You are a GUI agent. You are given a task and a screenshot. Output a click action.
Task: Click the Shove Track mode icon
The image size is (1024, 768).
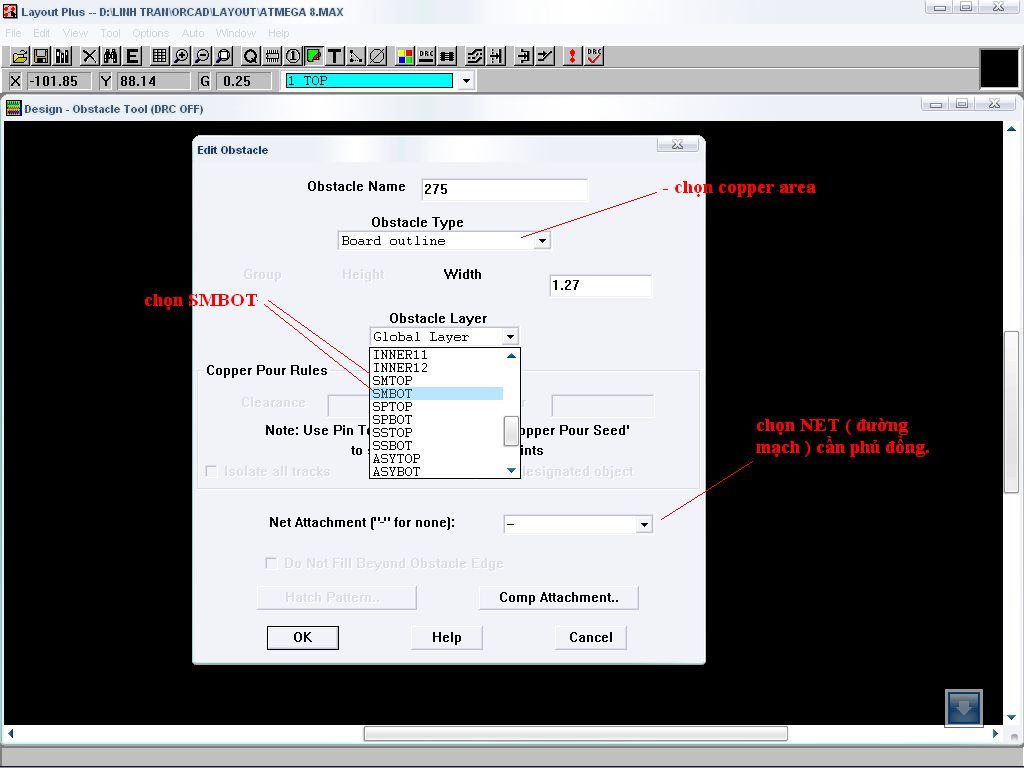click(496, 57)
